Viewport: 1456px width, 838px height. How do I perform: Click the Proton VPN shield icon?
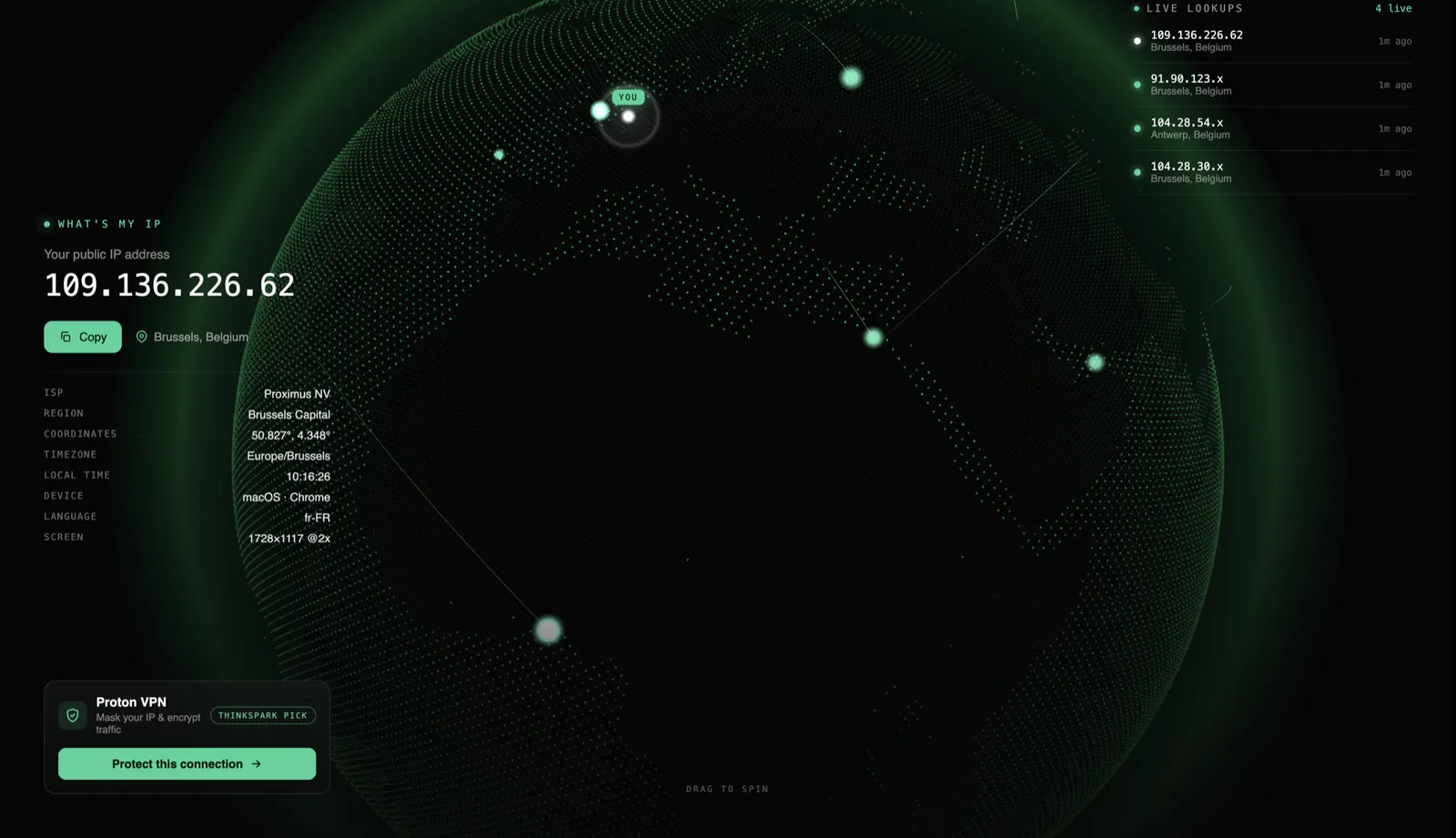click(x=73, y=715)
